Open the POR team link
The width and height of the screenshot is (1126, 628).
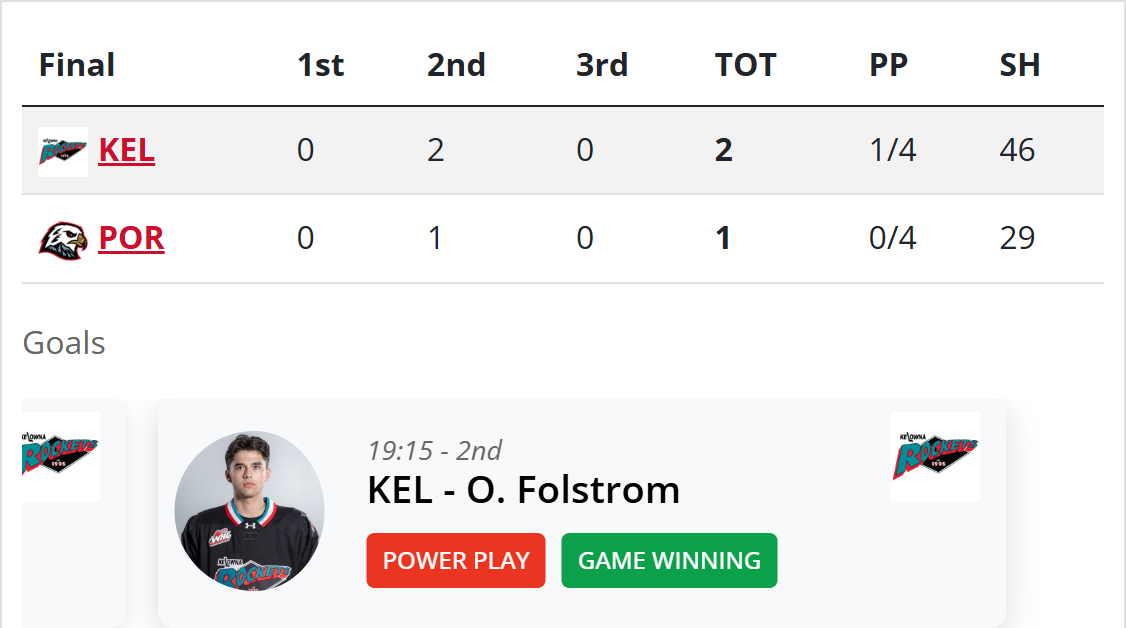point(131,239)
